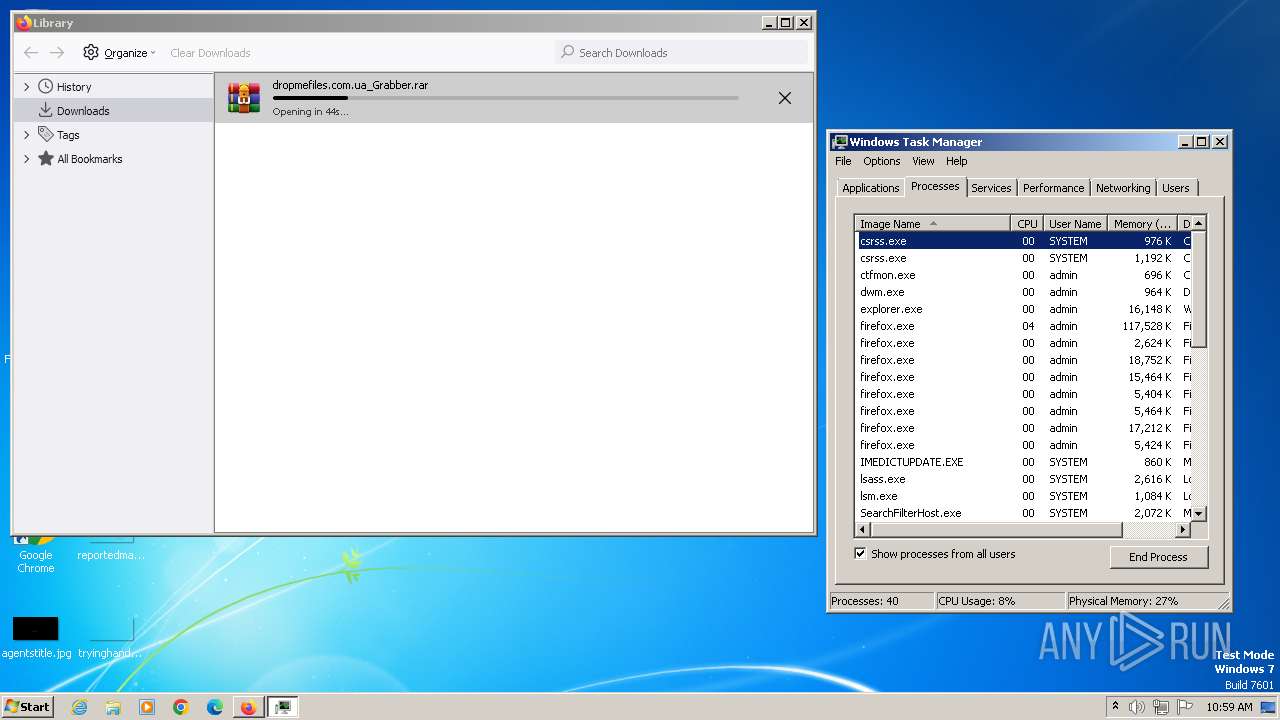Cancel the dropmefiles.com.ua_Grabber.rar download
The width and height of the screenshot is (1280, 720).
pos(785,98)
